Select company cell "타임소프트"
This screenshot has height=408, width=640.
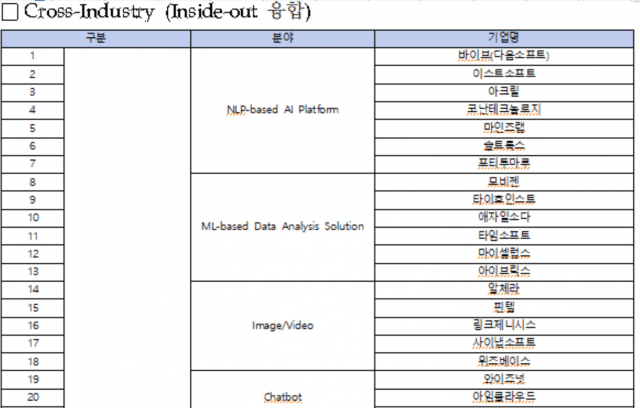point(504,236)
